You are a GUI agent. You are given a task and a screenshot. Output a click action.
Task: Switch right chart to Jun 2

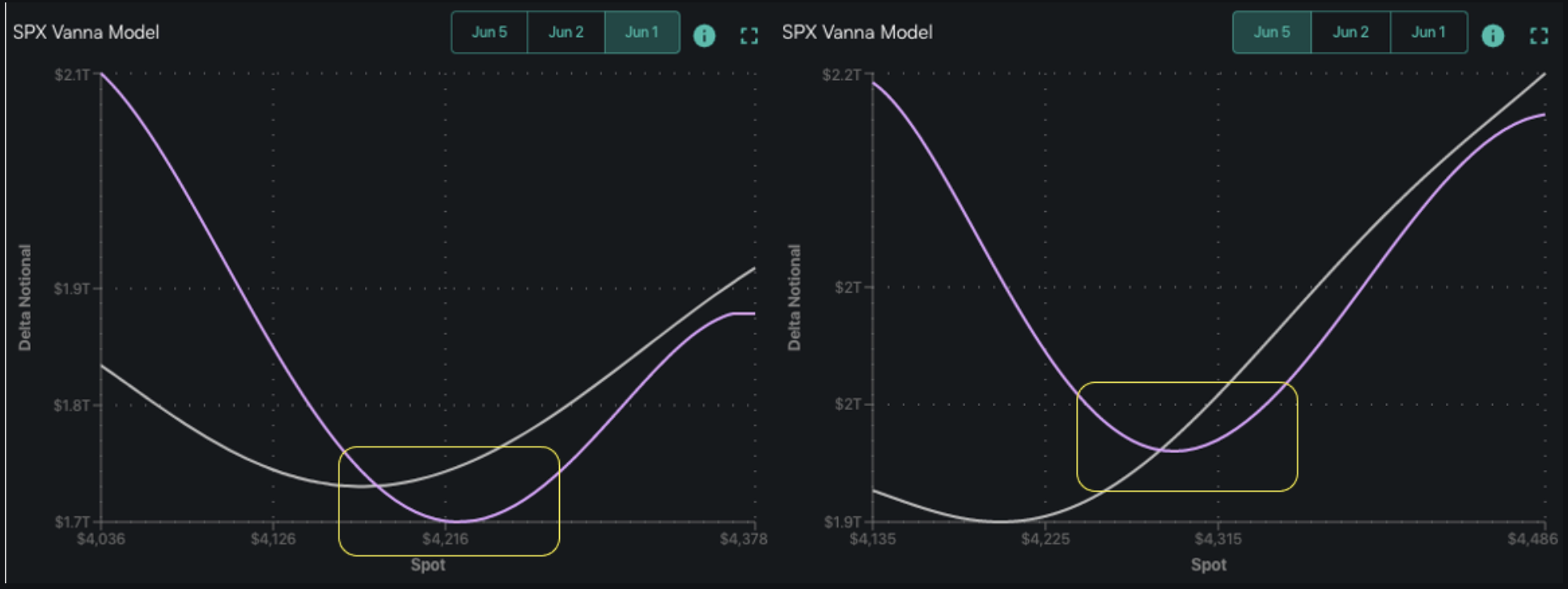point(1350,32)
